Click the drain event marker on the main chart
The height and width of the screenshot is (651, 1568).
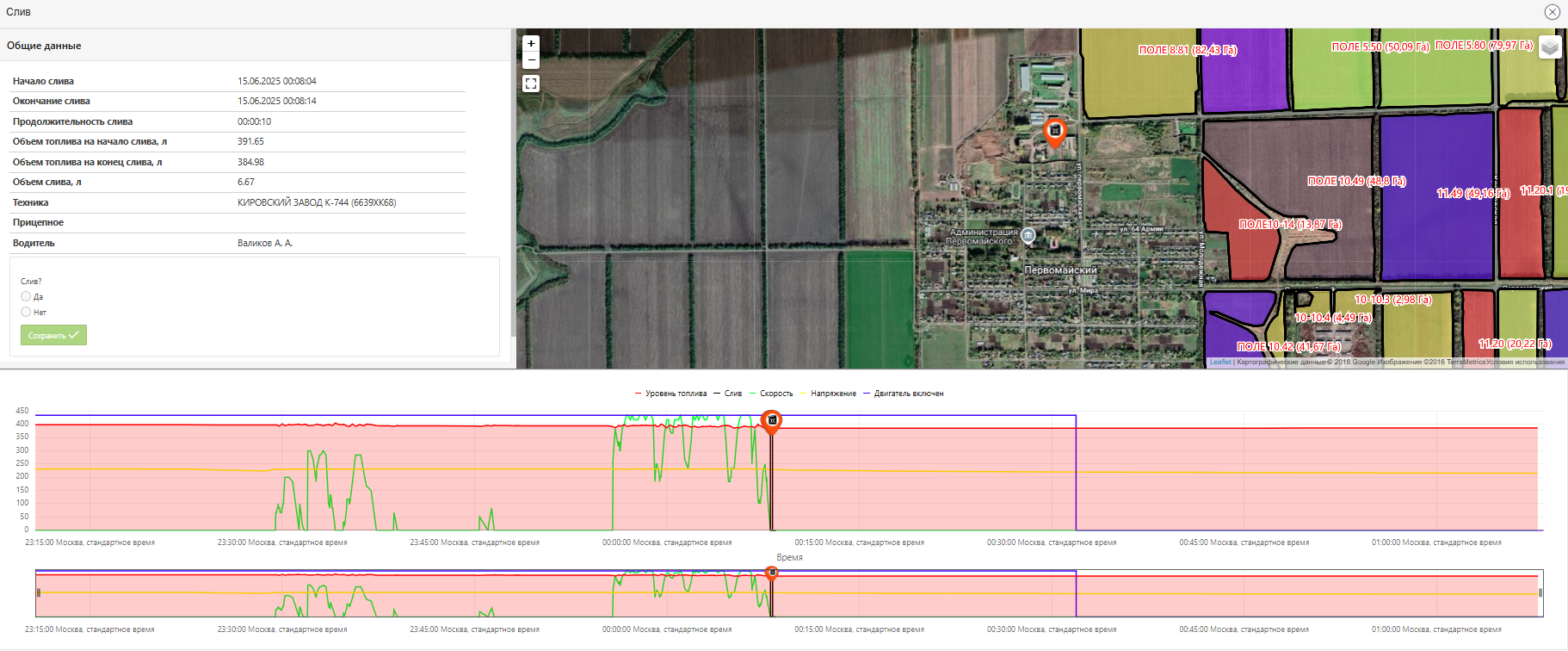pos(772,420)
